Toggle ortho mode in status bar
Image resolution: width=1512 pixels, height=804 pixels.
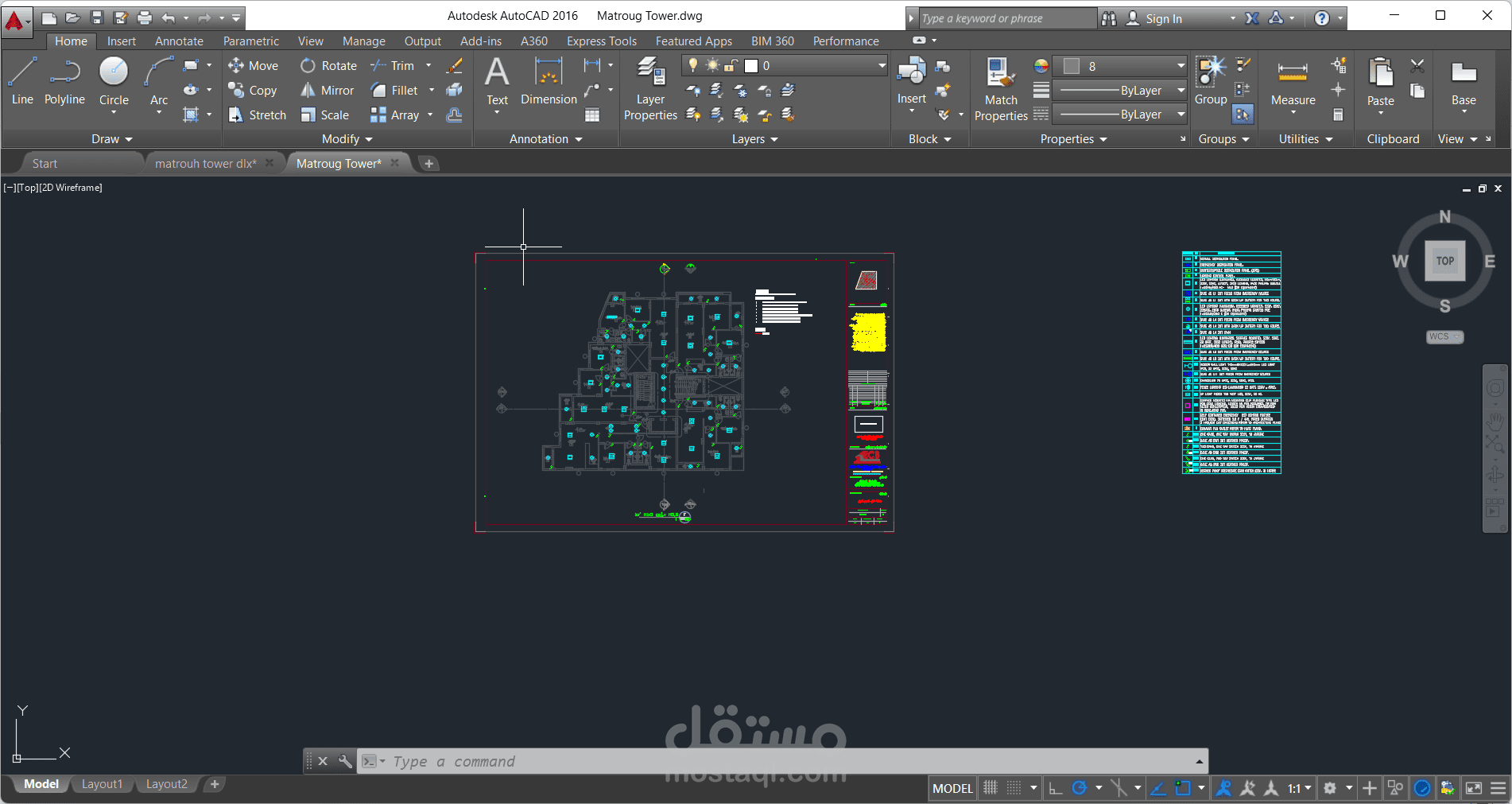point(1056,788)
